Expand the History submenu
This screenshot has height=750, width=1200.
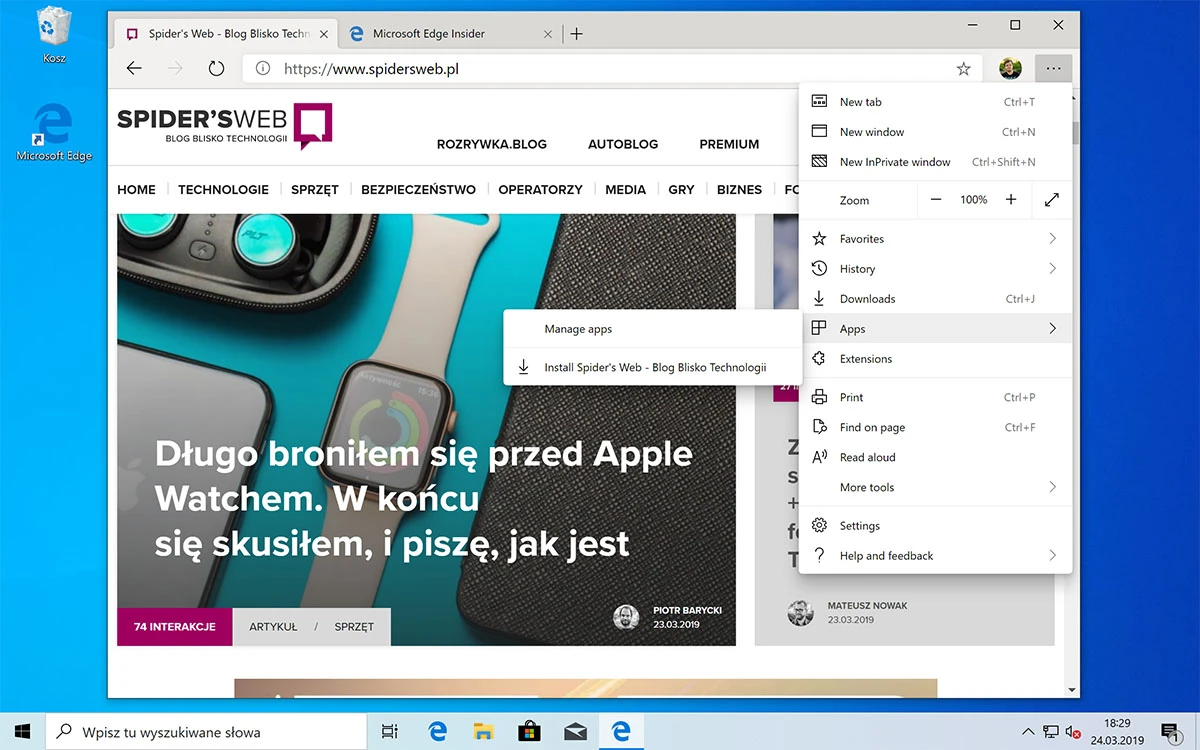(935, 269)
